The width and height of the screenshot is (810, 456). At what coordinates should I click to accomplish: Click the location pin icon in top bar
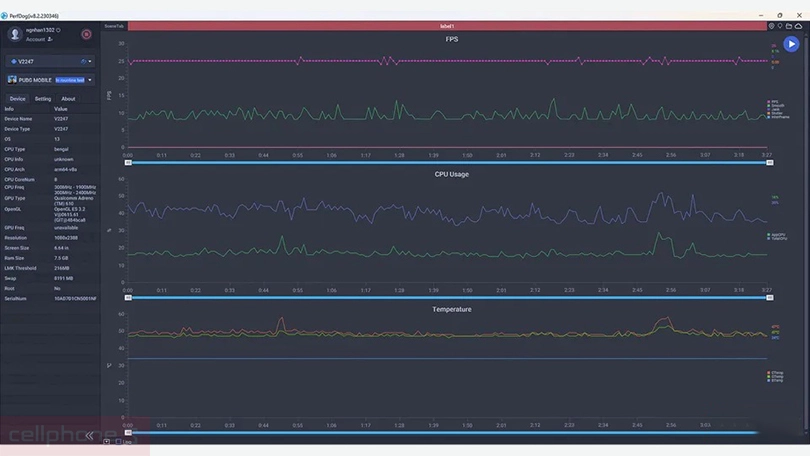[x=769, y=25]
